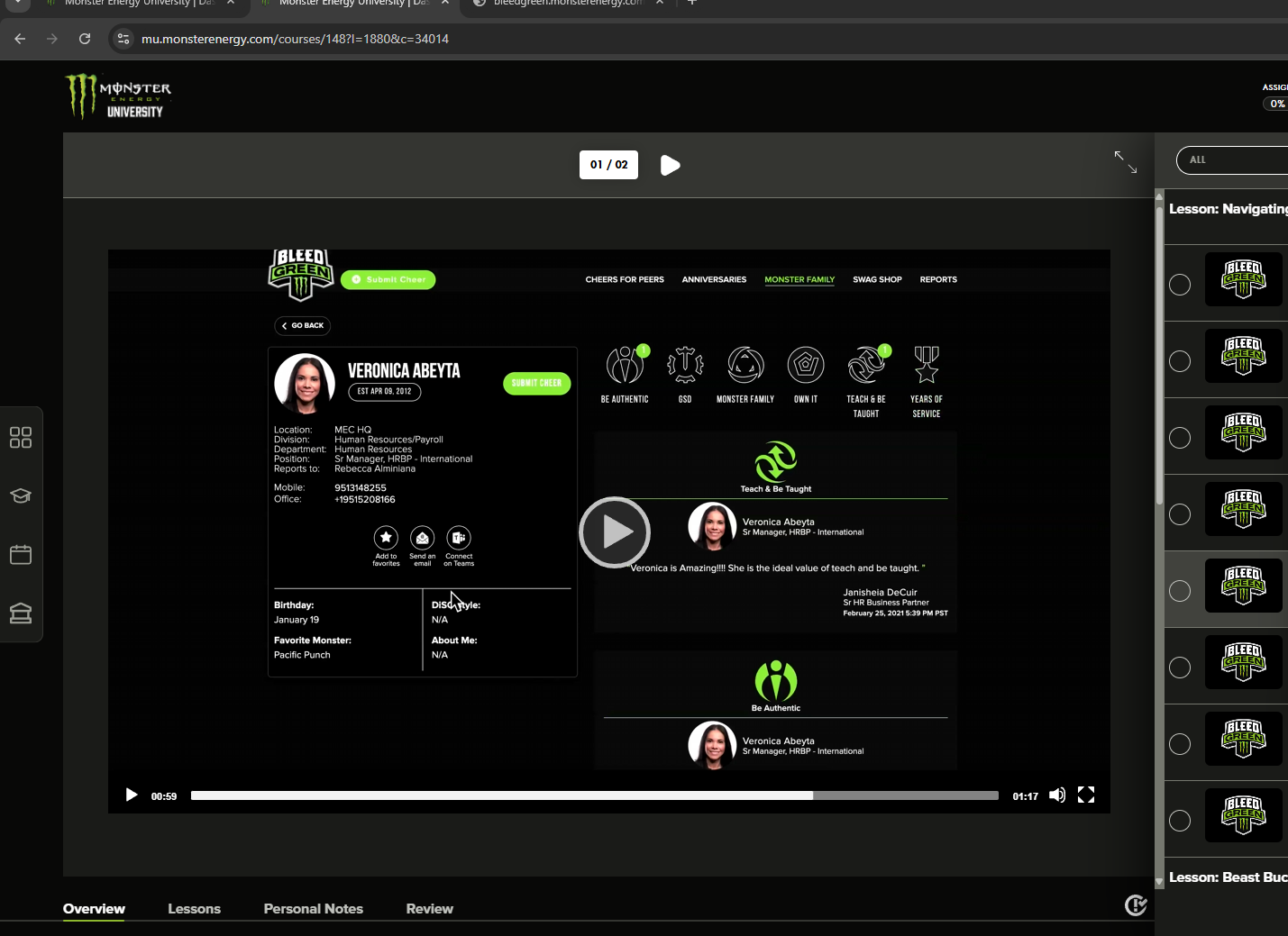
Task: Select the highlighted fifth lesson item circle
Action: coord(1180,591)
